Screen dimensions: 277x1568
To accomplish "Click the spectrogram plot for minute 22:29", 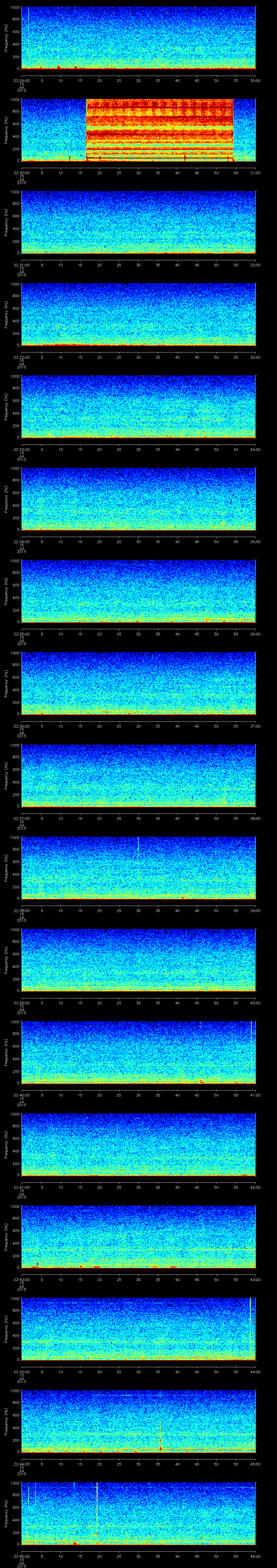I will pyautogui.click(x=139, y=38).
